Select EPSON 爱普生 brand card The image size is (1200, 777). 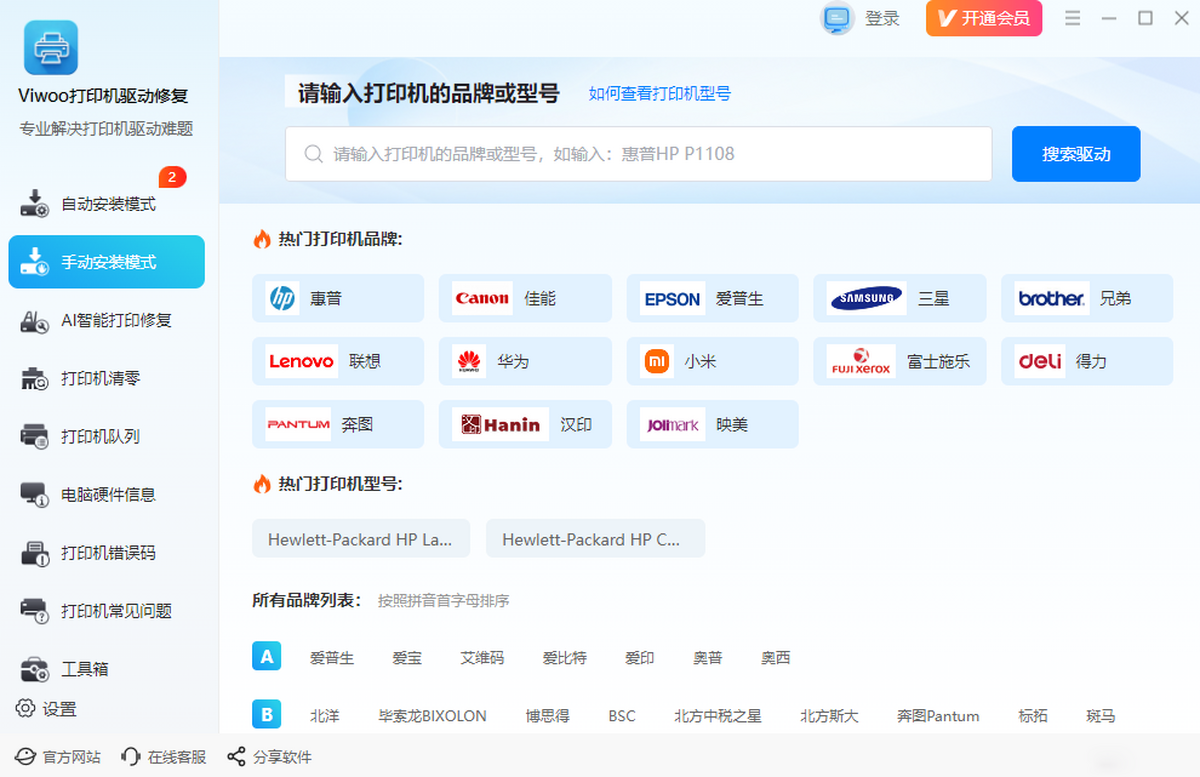click(x=713, y=298)
